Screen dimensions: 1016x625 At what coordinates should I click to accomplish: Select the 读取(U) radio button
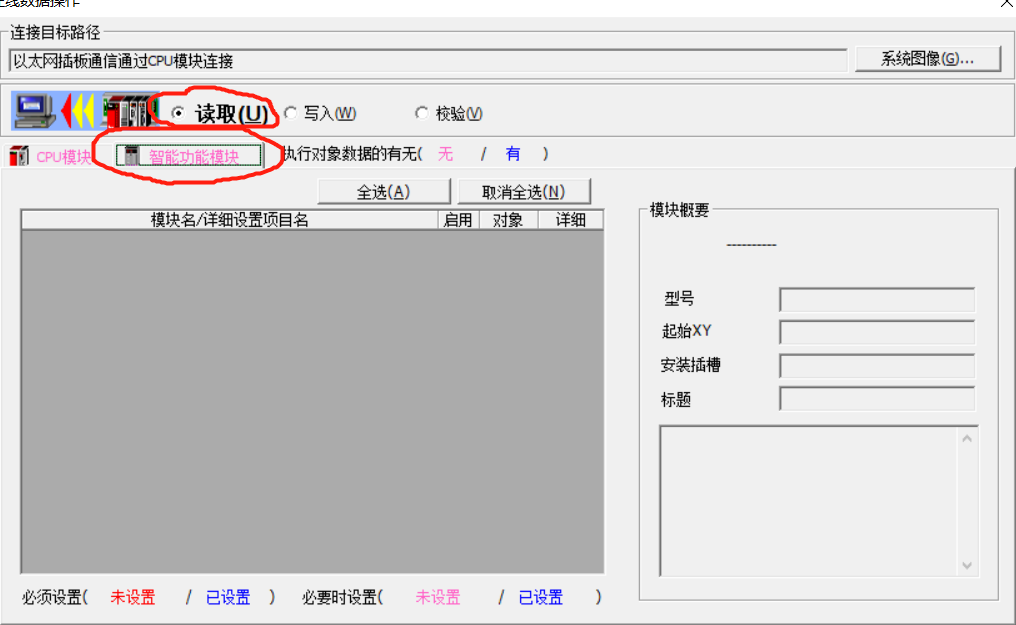(x=179, y=114)
